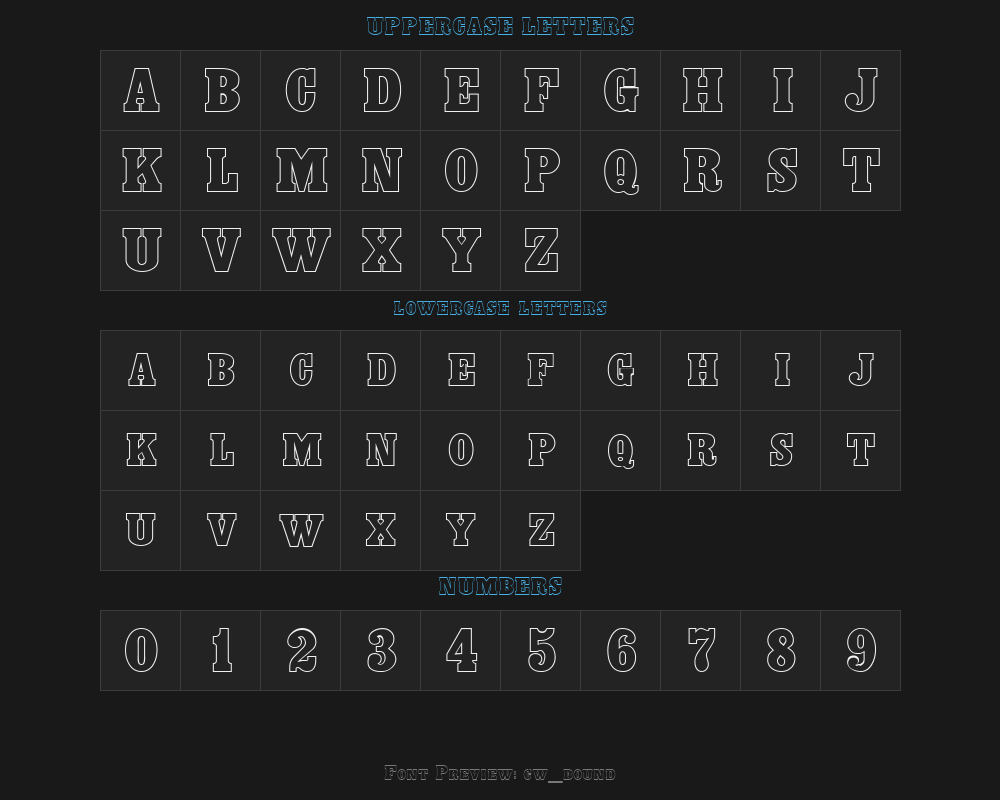Click the Numbers section heading
1000x800 pixels.
[x=500, y=586]
